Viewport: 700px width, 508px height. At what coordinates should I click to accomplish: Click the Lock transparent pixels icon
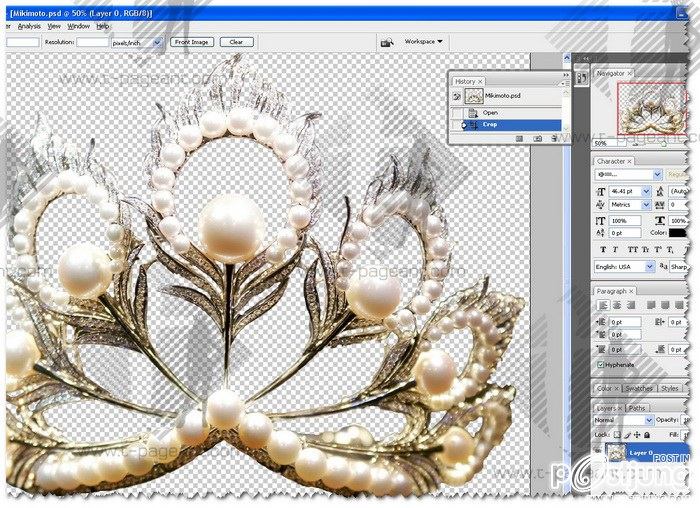(617, 435)
